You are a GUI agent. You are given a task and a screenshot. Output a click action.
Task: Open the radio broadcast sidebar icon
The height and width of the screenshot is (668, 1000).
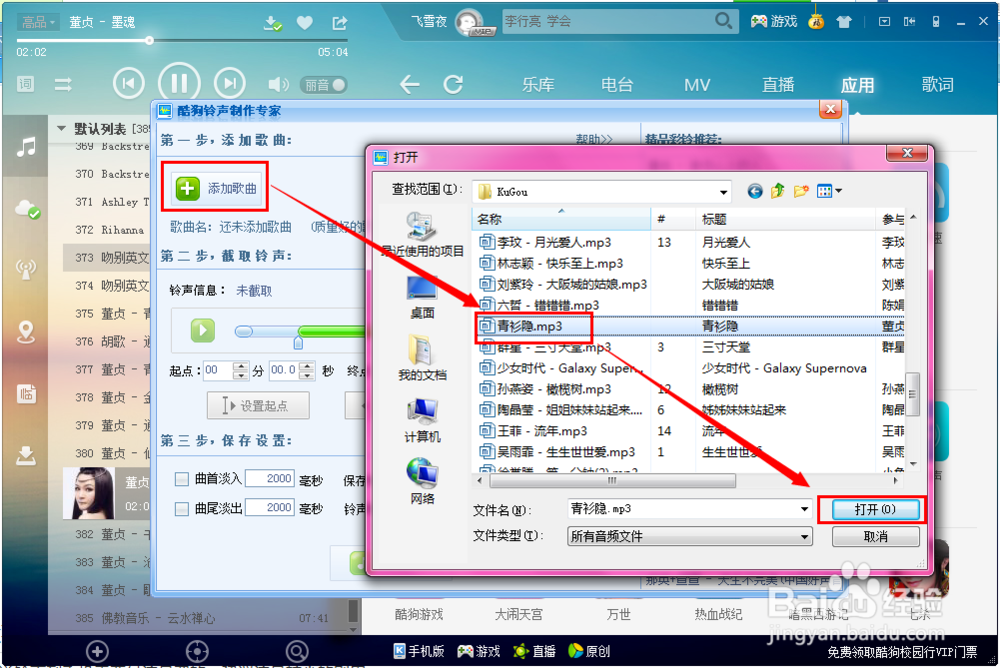26,269
